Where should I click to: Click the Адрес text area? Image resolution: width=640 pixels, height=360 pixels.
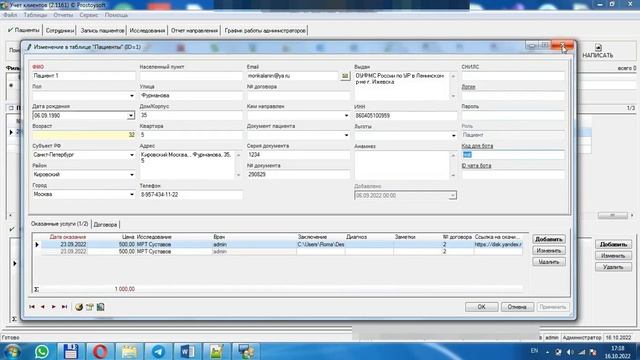point(188,165)
